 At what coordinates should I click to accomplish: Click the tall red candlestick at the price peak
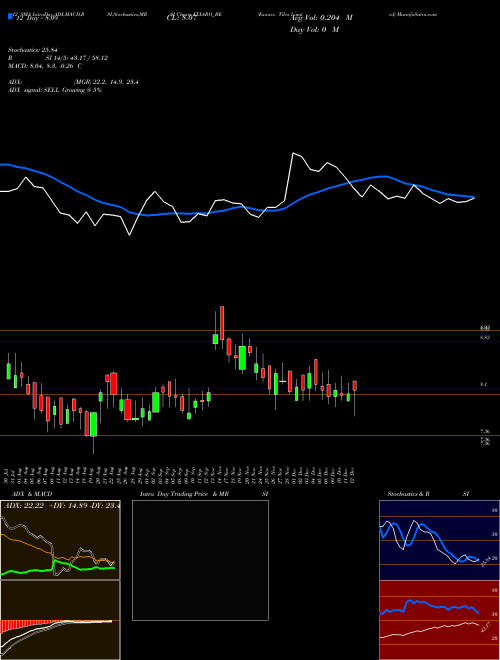tap(222, 323)
